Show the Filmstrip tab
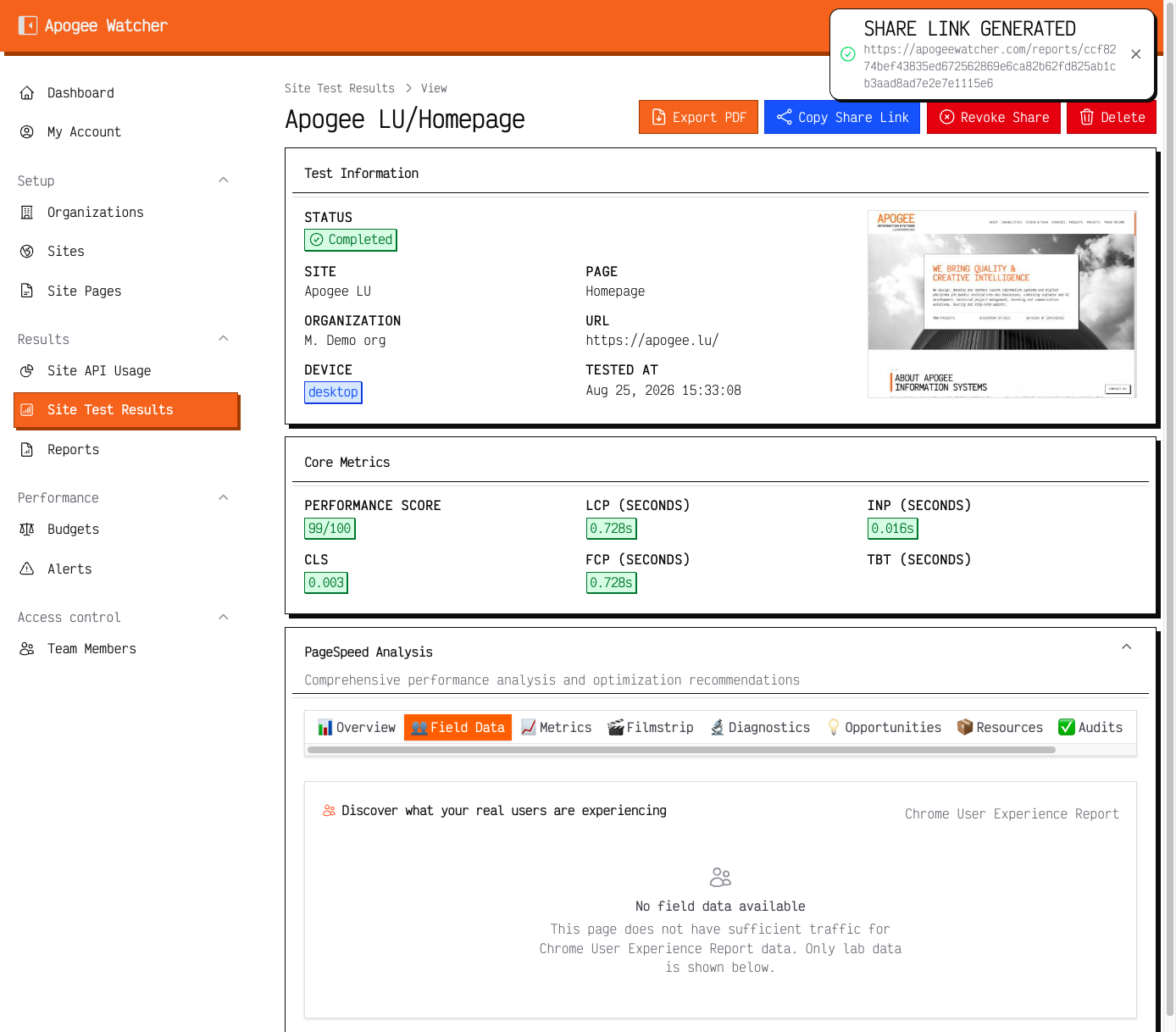This screenshot has height=1032, width=1176. click(651, 728)
